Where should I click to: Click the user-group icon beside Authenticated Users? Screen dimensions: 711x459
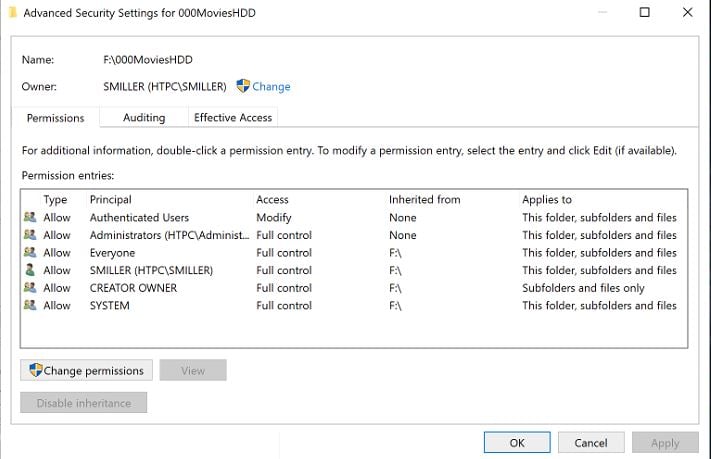(29, 217)
